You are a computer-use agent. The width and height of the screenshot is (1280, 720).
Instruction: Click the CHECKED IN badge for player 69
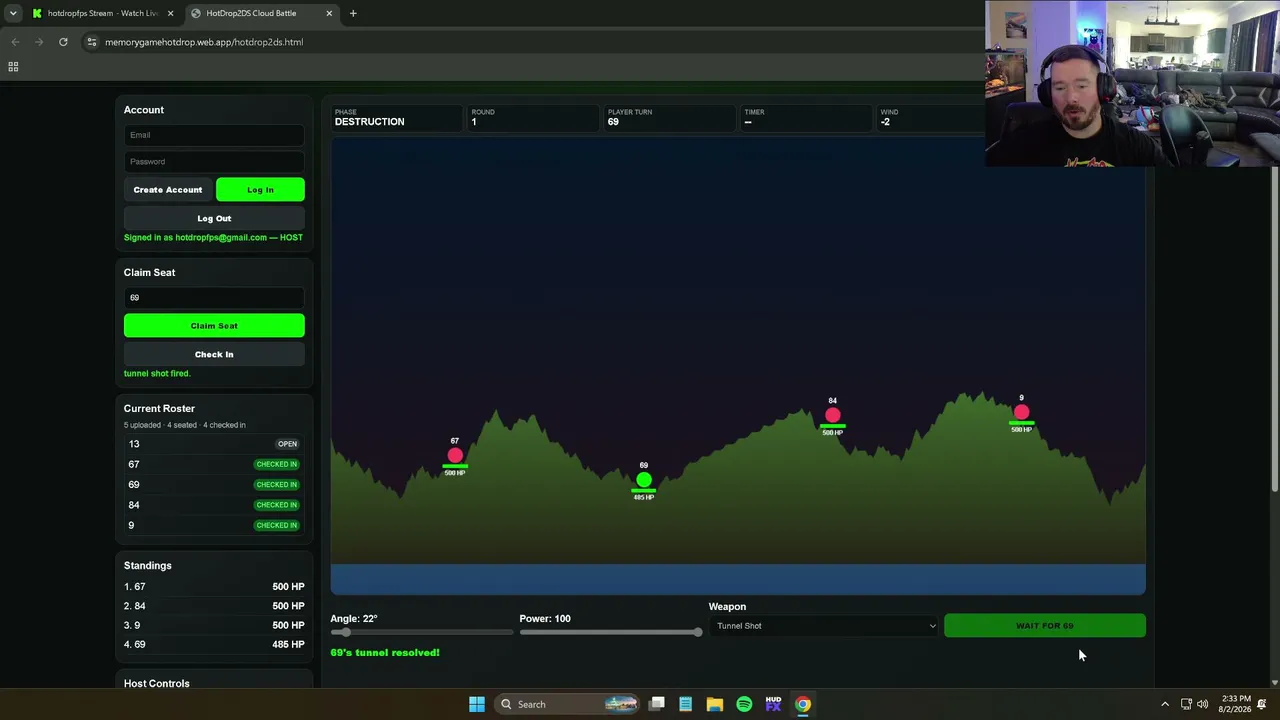pos(277,485)
